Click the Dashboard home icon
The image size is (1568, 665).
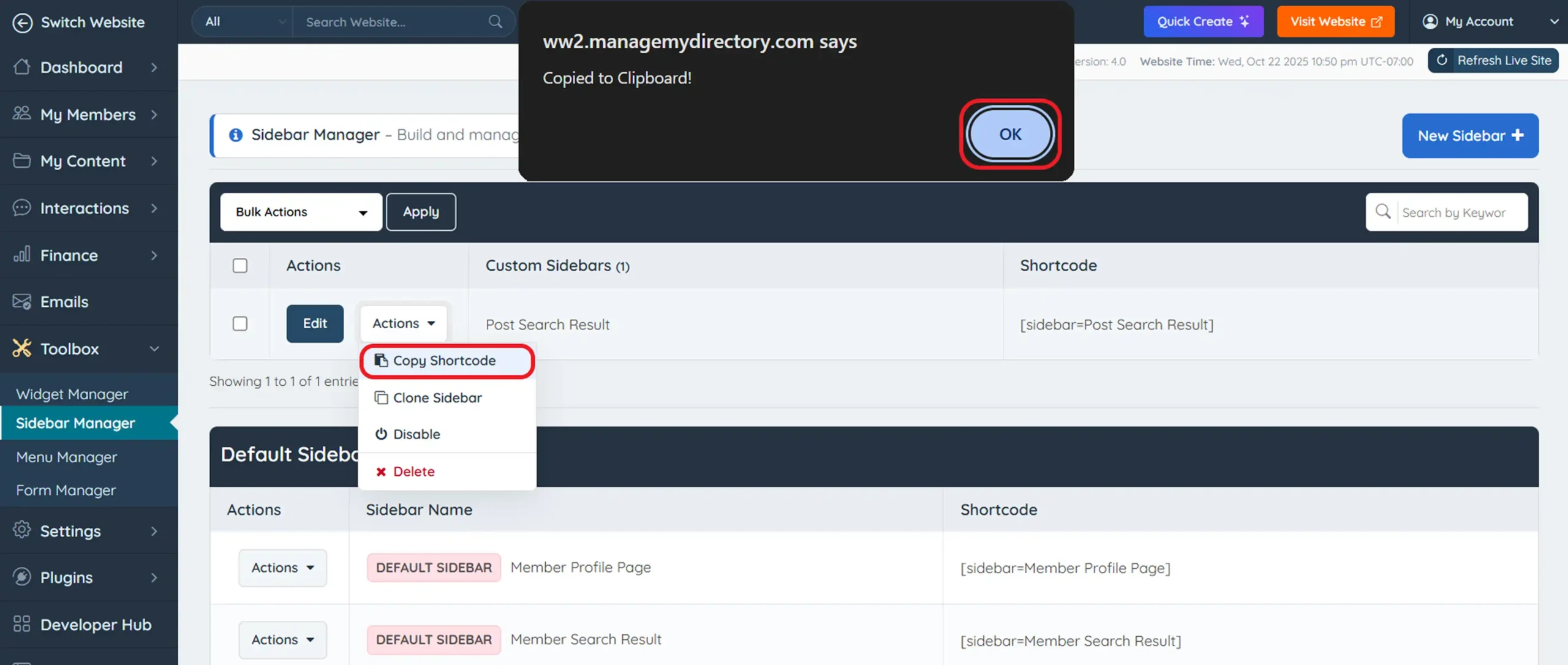pyautogui.click(x=22, y=67)
